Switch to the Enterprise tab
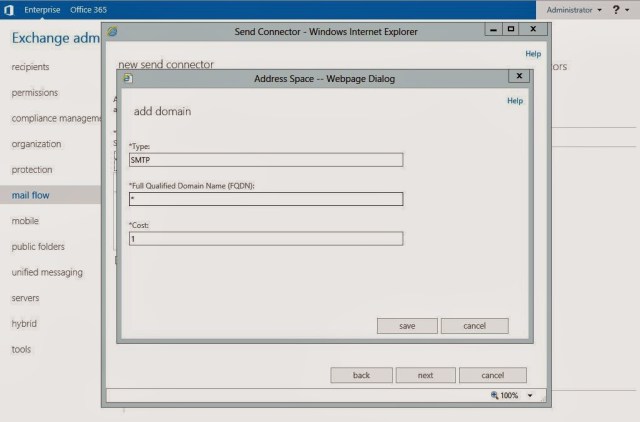This screenshot has height=422, width=640. (43, 9)
